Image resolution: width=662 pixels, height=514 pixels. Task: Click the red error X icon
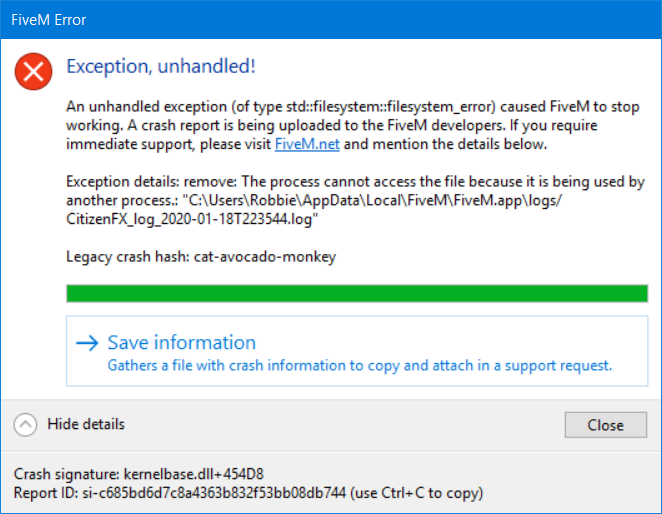coord(34,70)
